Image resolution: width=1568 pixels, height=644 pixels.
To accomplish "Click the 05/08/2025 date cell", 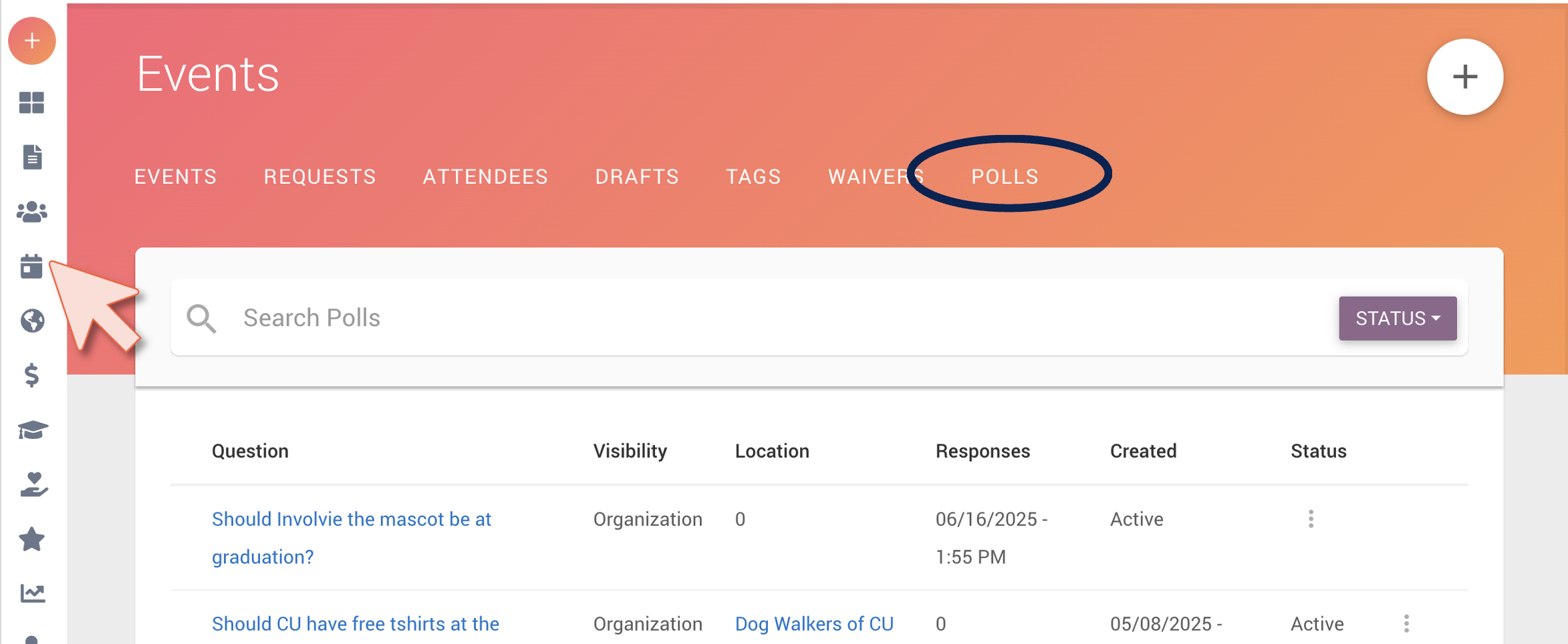I will (1166, 624).
